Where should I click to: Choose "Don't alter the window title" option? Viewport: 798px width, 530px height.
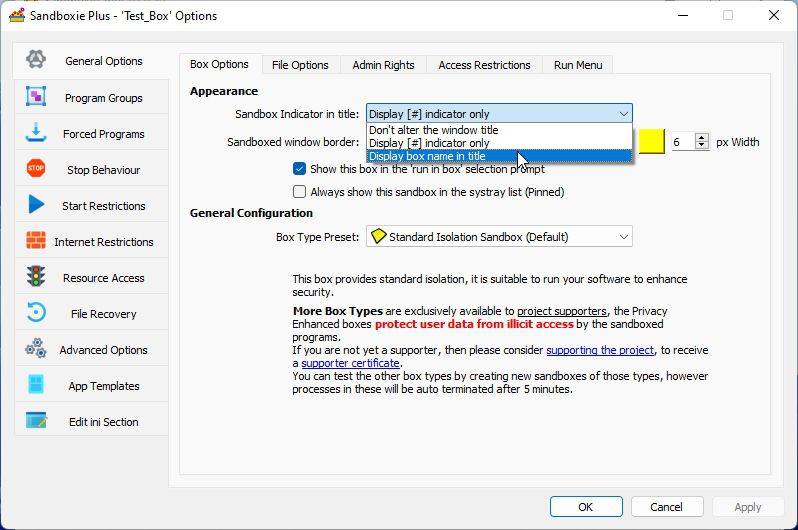(x=499, y=130)
